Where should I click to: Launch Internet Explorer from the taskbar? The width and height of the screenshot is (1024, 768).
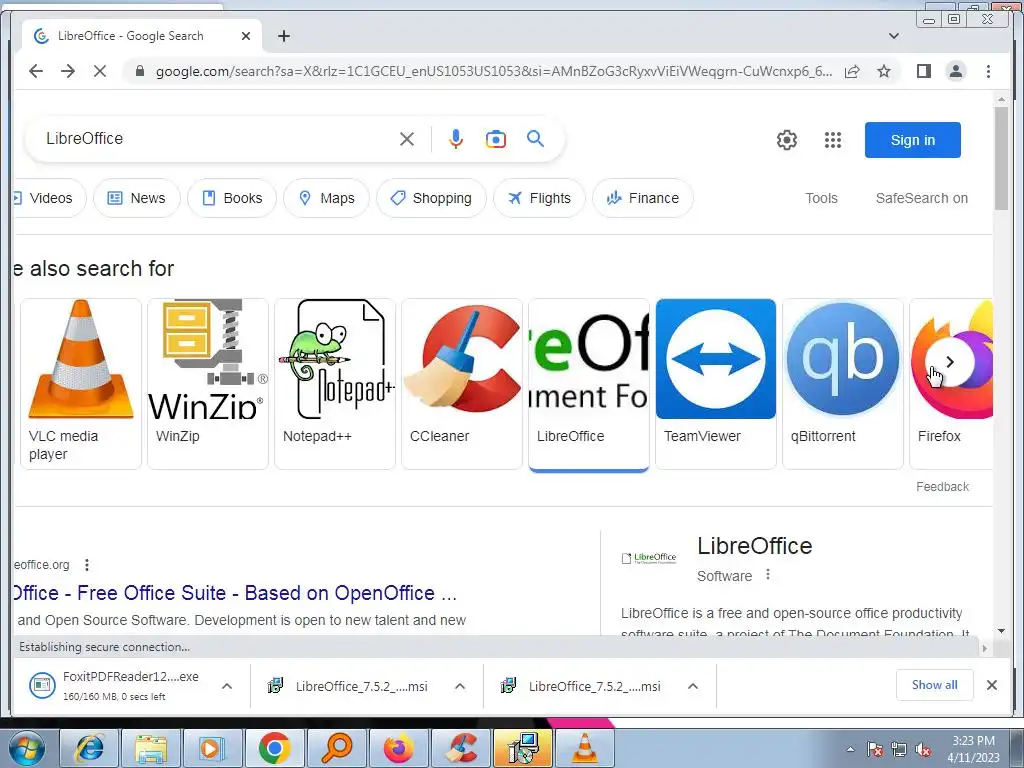click(x=89, y=748)
